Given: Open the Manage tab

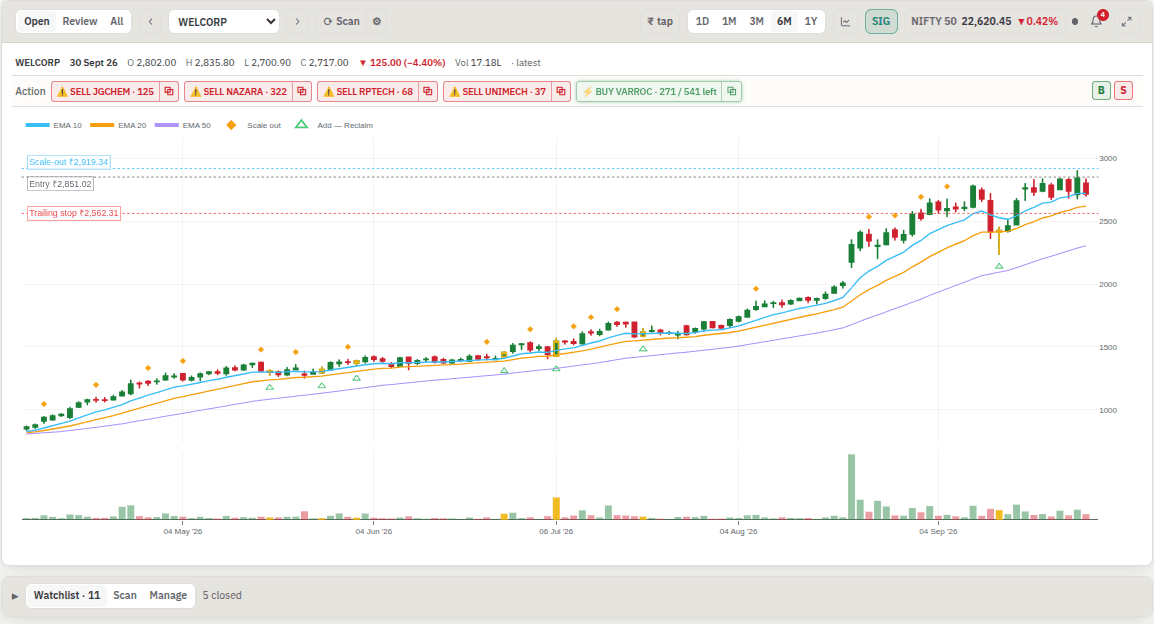Looking at the screenshot, I should coord(168,595).
